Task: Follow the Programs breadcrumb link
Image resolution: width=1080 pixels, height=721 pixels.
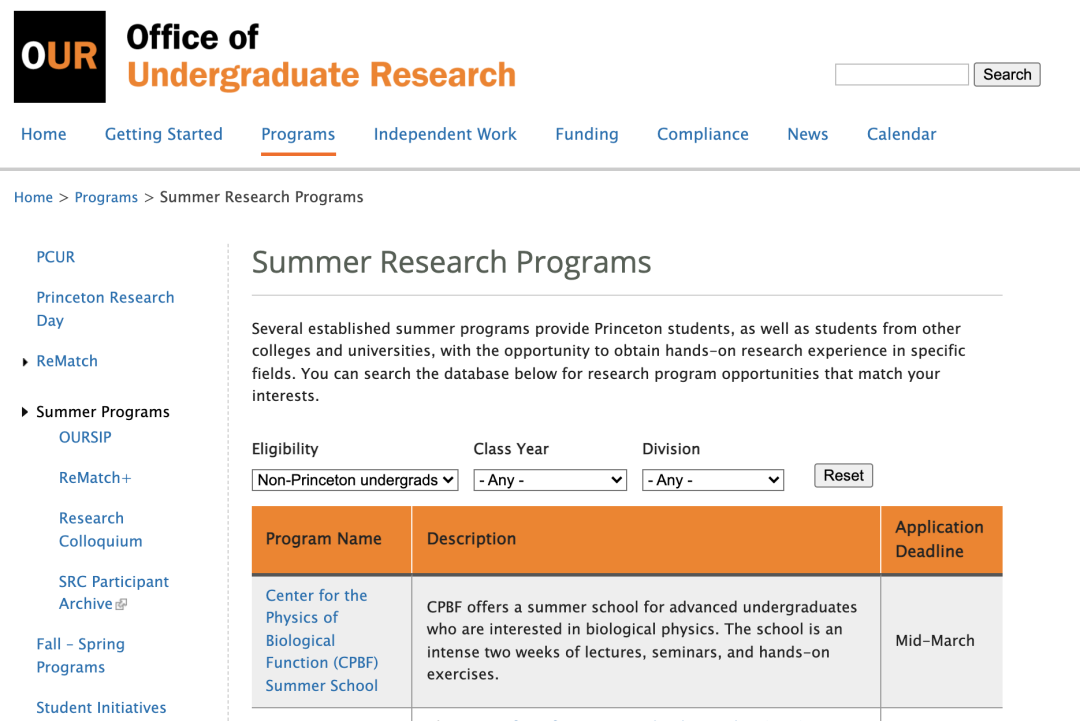Action: point(106,198)
